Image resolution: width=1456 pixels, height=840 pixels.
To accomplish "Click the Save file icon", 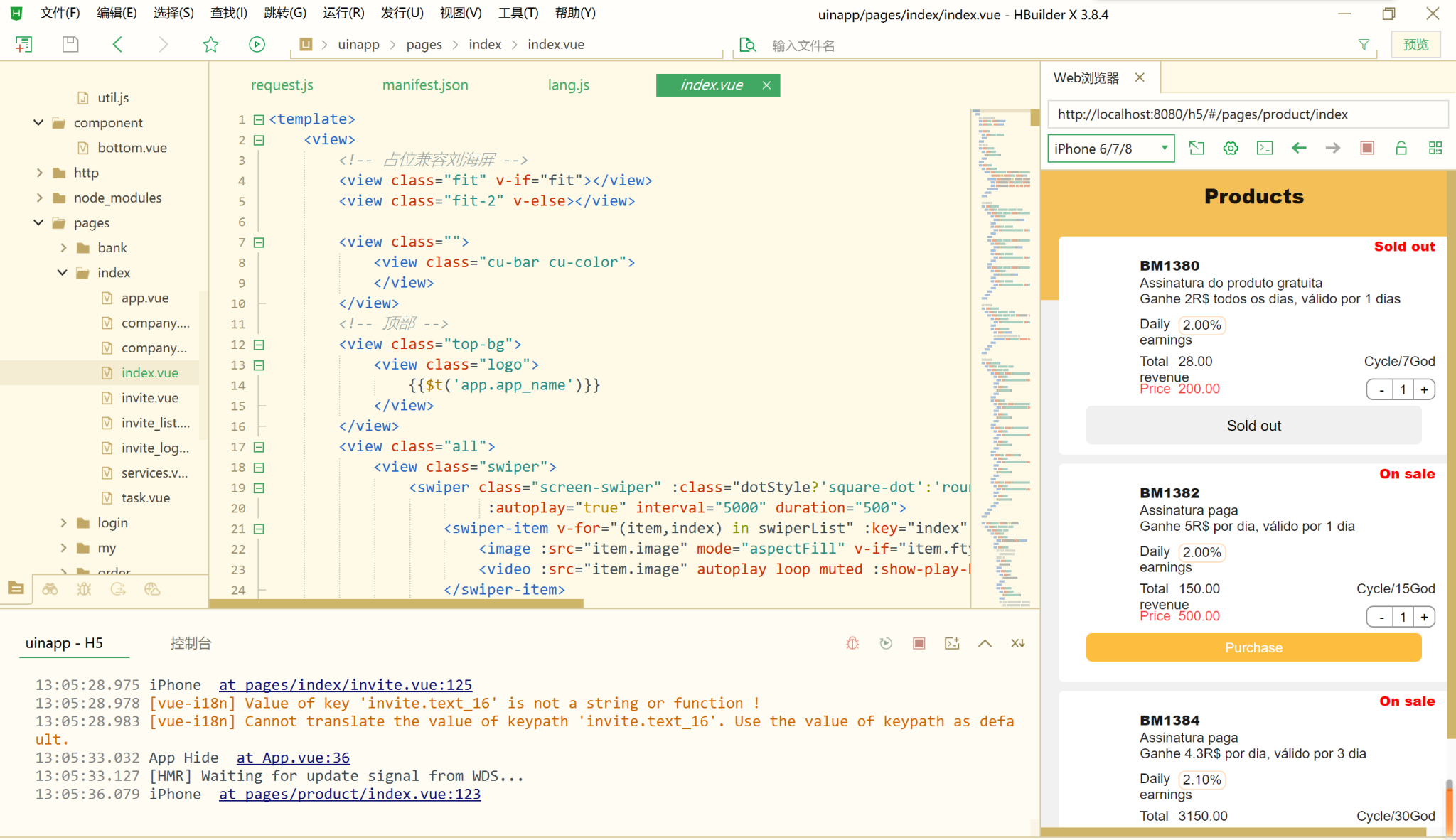I will tap(69, 44).
